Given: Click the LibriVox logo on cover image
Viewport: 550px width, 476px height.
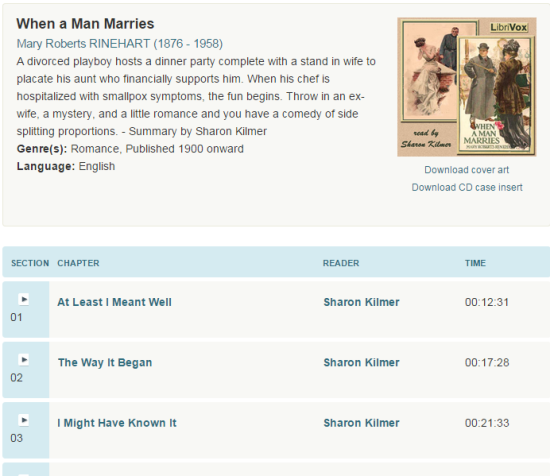Looking at the screenshot, I should coord(509,27).
